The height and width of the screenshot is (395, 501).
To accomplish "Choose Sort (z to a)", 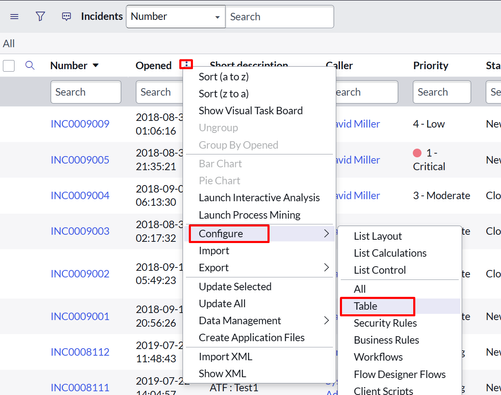I will point(224,94).
